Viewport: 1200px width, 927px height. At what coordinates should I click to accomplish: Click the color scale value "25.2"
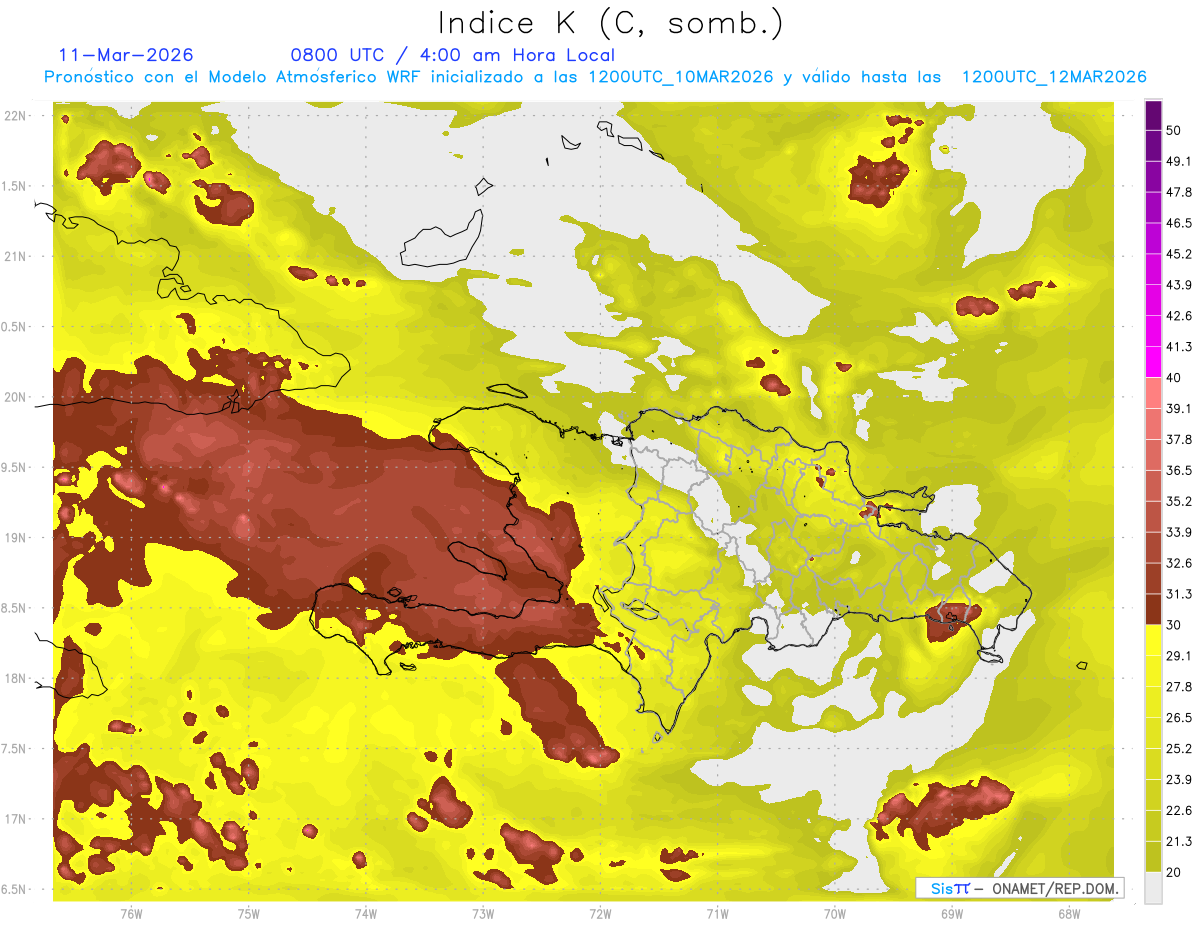coord(1178,749)
